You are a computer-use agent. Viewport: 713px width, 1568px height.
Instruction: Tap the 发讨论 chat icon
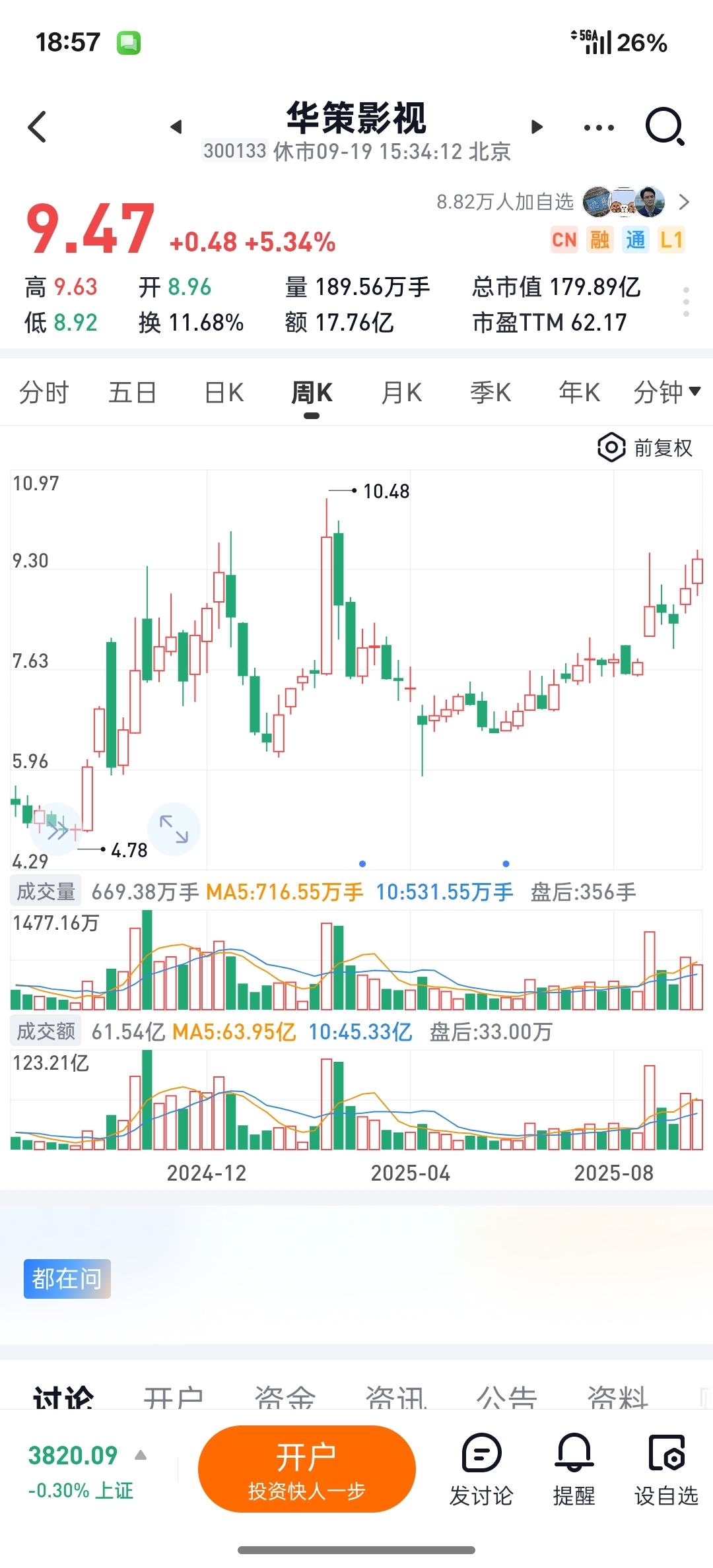click(482, 1453)
